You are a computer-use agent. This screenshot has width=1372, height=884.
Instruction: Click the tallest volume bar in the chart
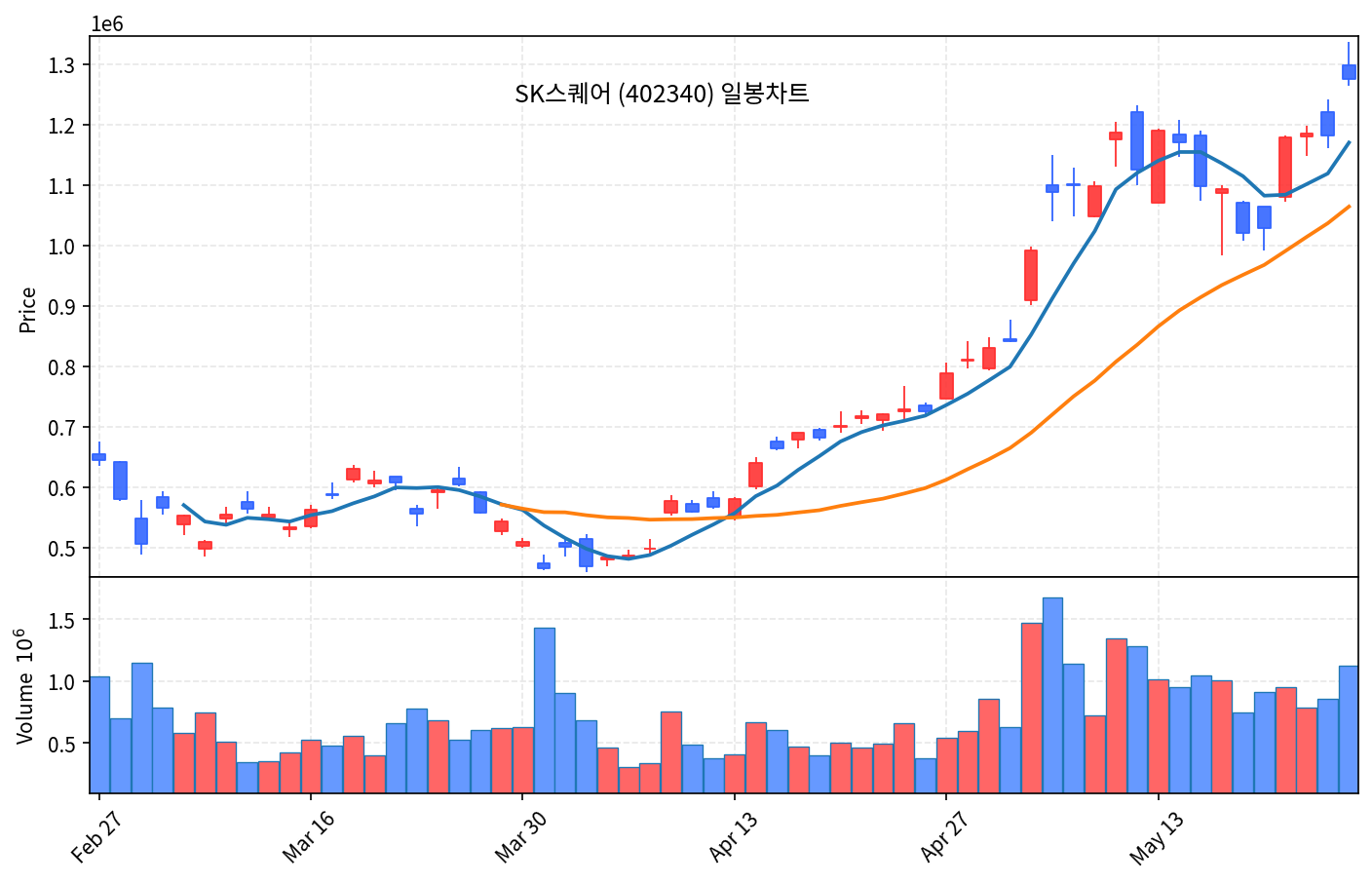(1052, 695)
